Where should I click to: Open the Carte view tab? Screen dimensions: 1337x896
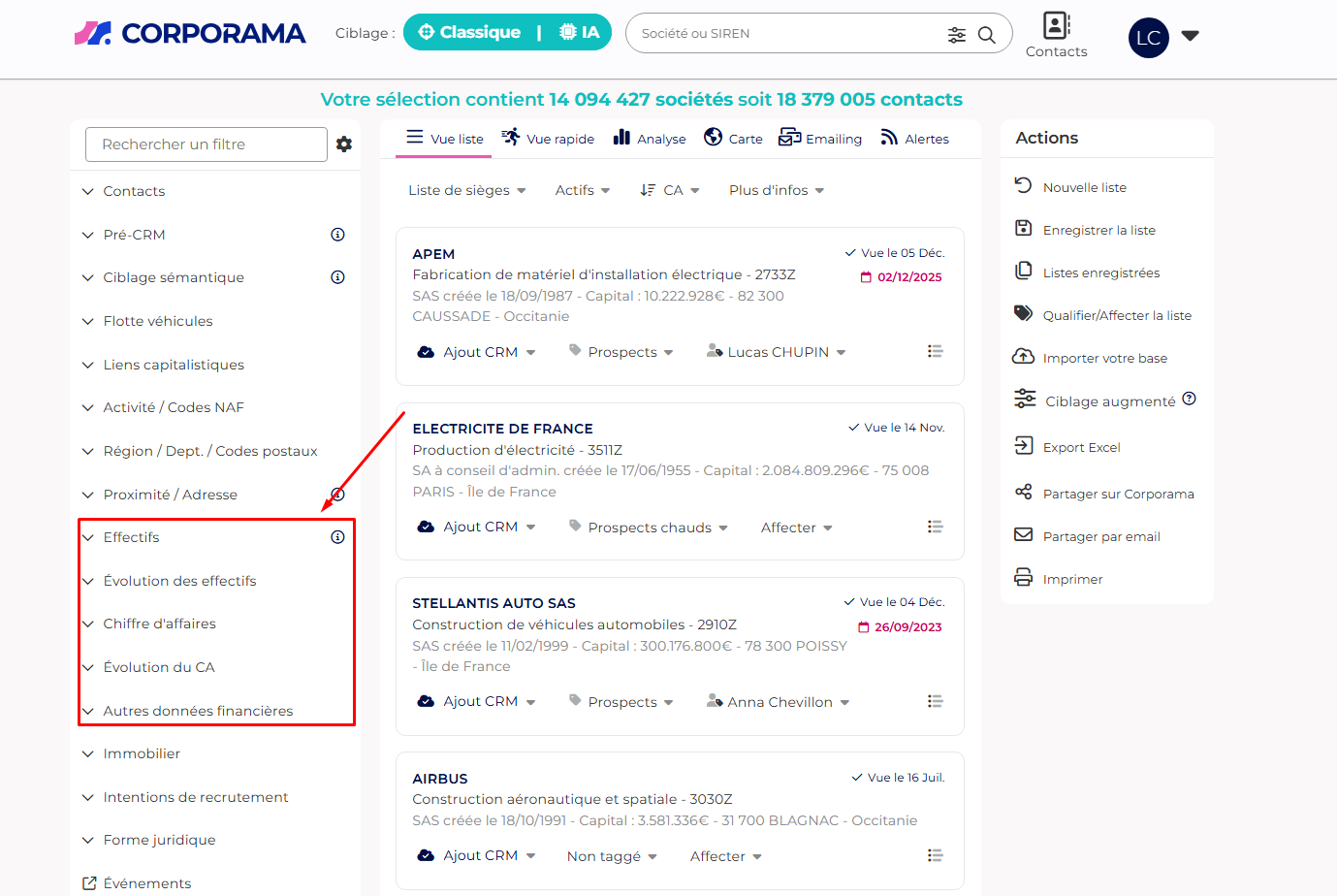pos(733,139)
